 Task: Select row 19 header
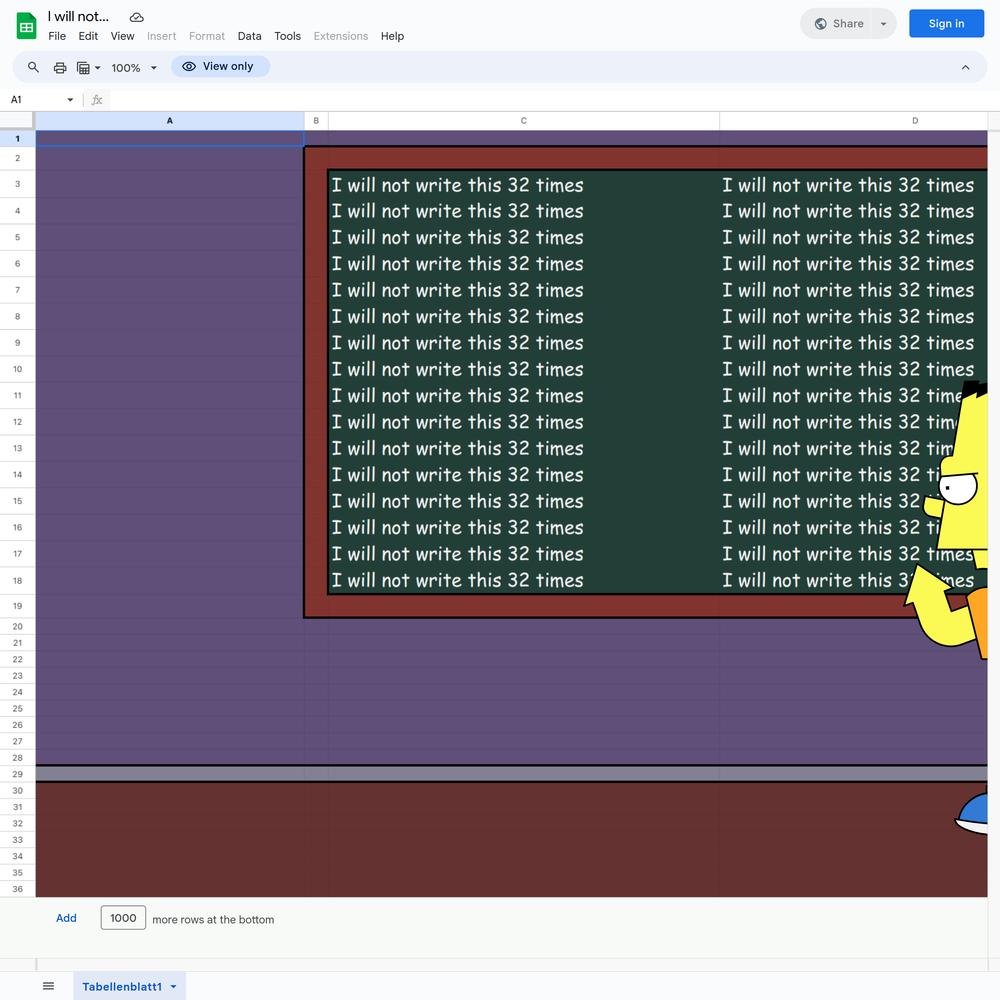click(x=17, y=606)
